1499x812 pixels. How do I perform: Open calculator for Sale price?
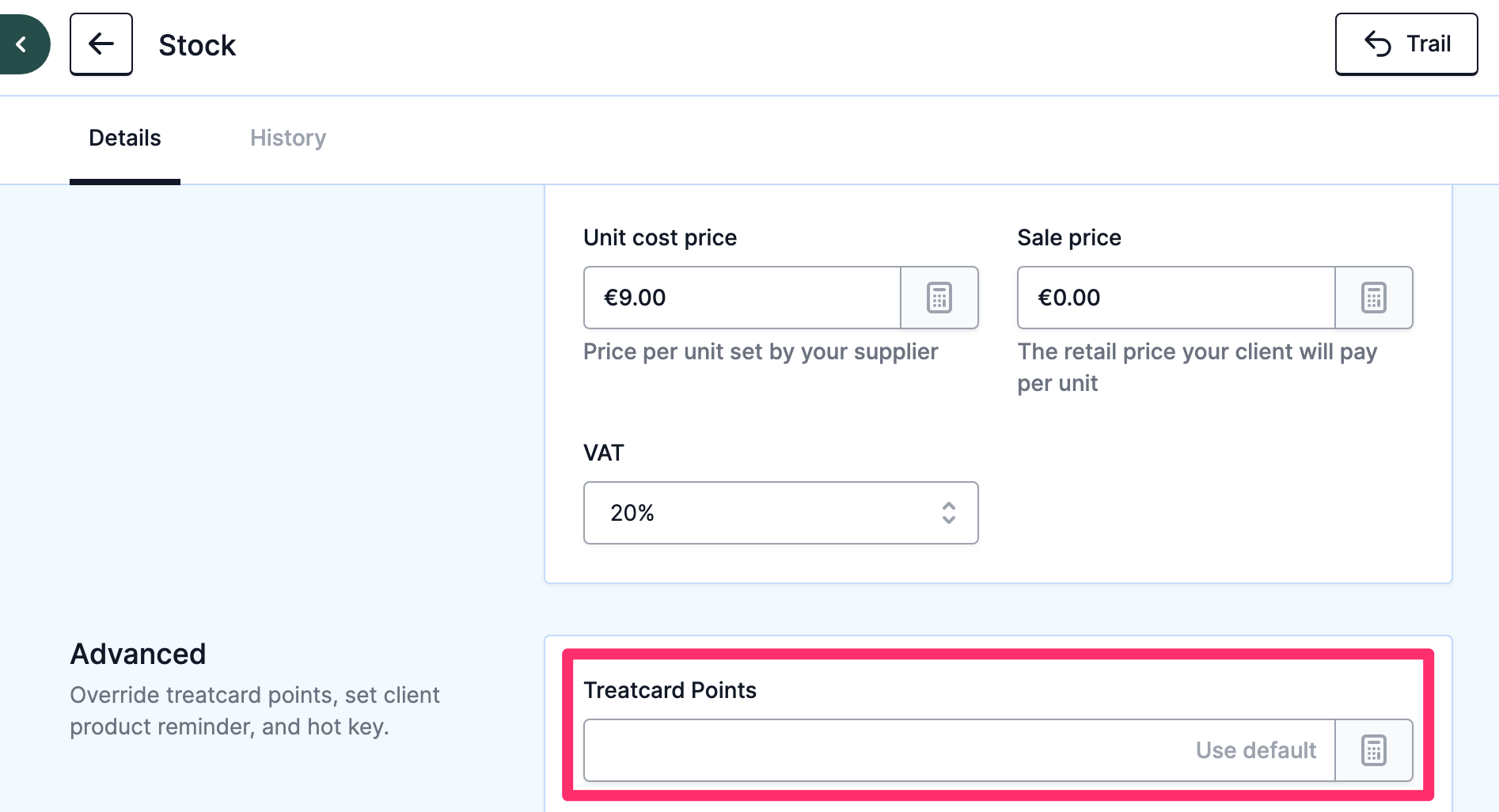(1374, 298)
